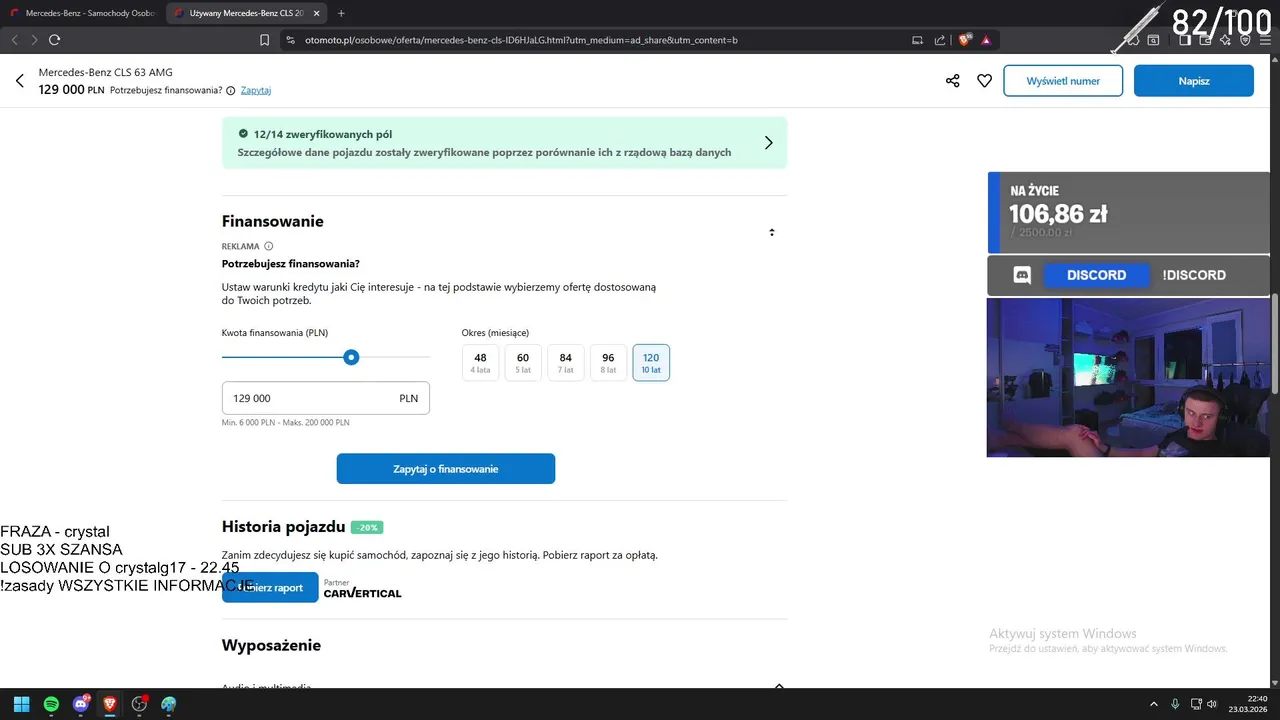Reload the page in the browser
1280x720 pixels.
54,40
